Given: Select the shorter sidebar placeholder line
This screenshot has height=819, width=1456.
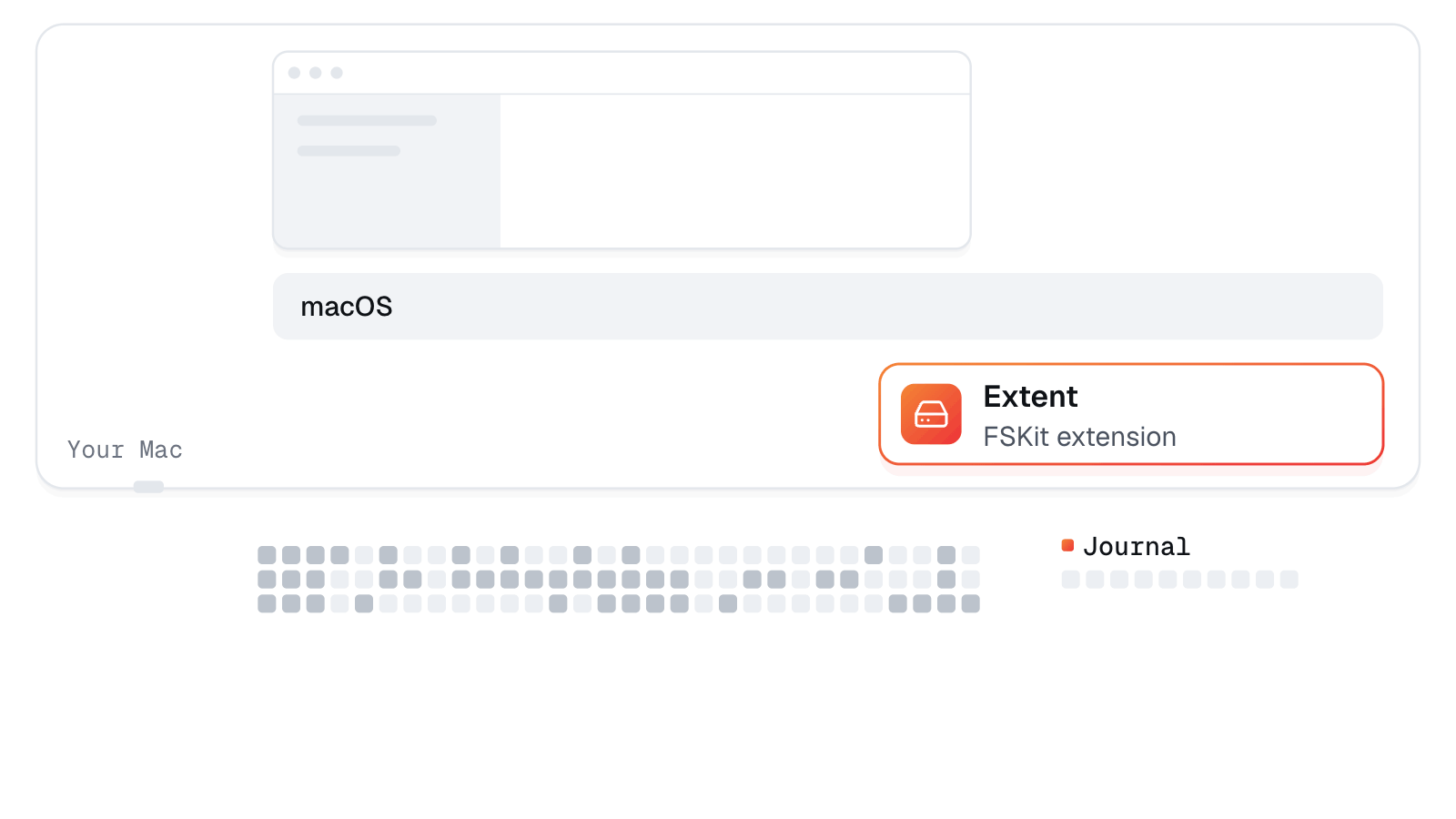Looking at the screenshot, I should [349, 151].
